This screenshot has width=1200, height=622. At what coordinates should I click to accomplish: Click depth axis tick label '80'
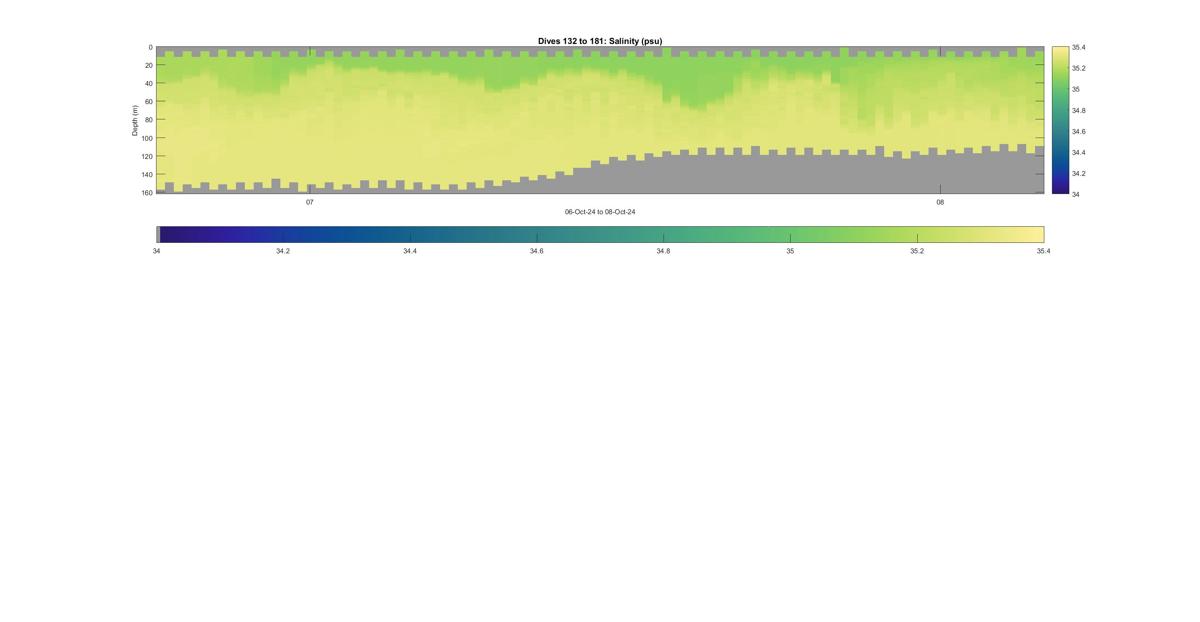(148, 119)
